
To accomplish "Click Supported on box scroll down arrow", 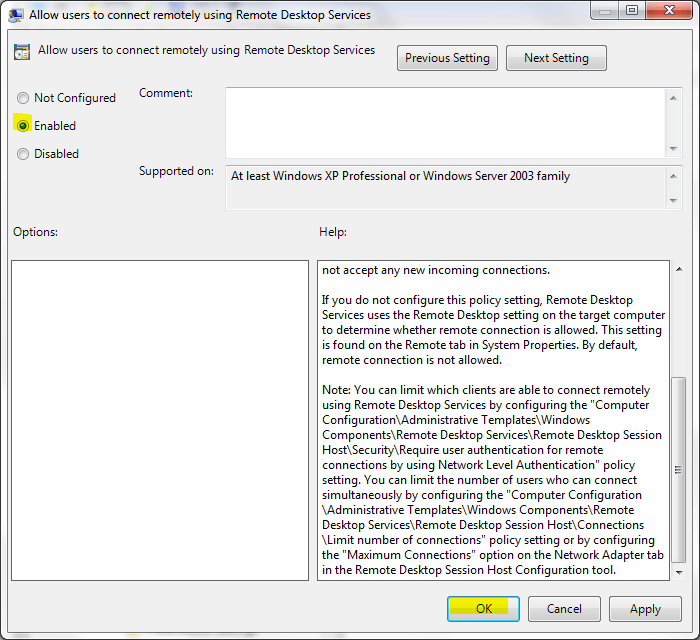I will tap(673, 201).
